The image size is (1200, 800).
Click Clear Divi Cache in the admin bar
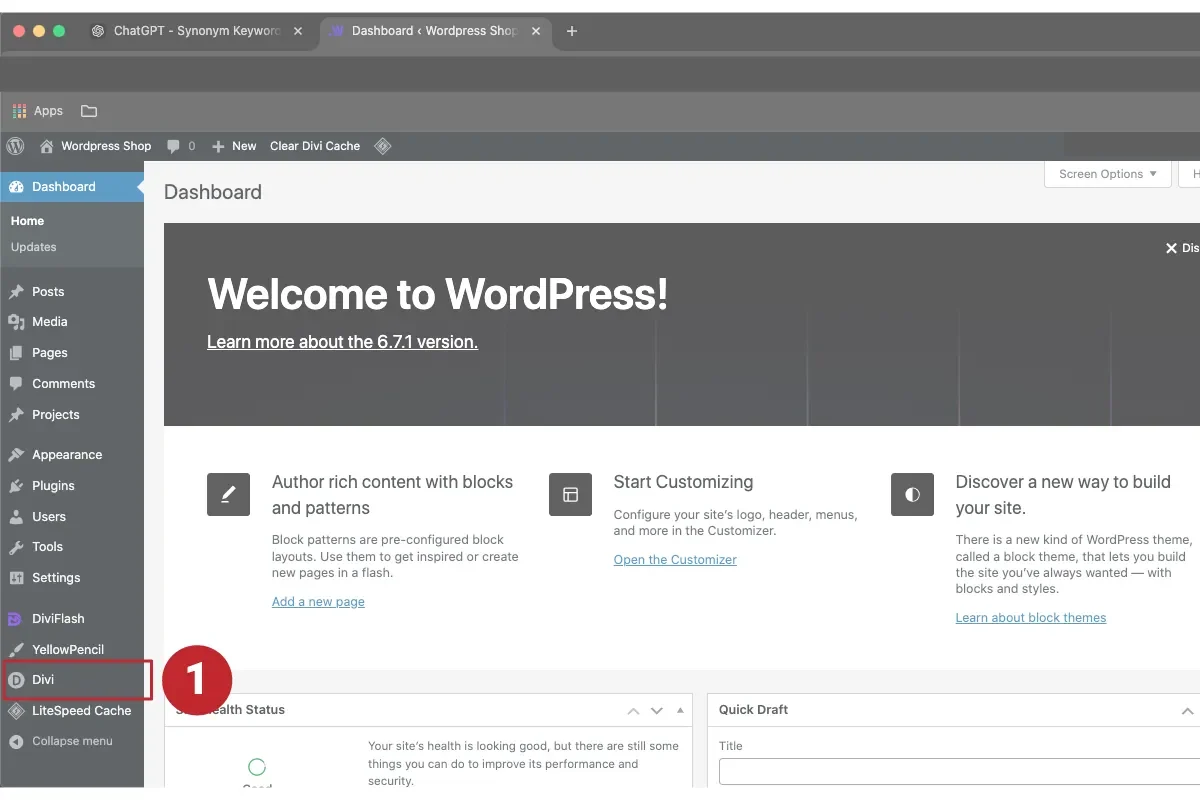click(314, 146)
